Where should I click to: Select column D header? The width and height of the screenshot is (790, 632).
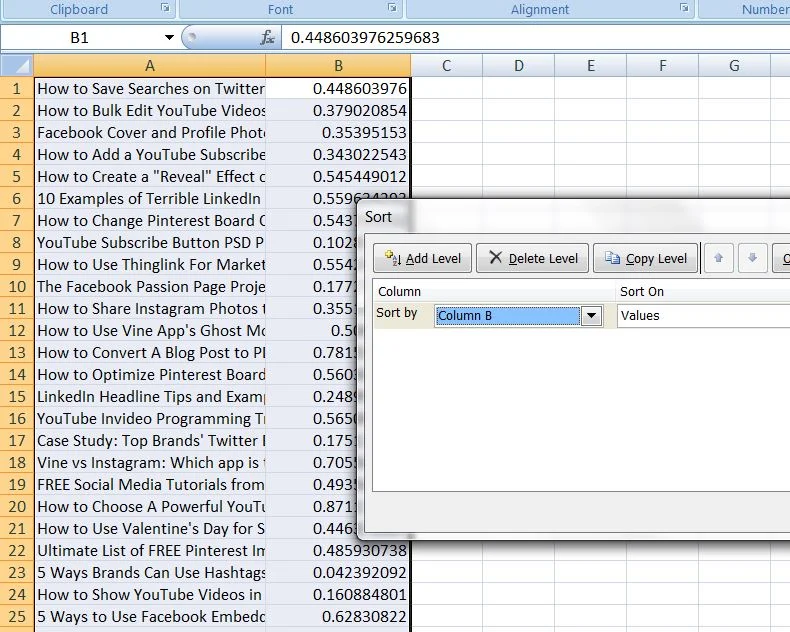coord(518,66)
